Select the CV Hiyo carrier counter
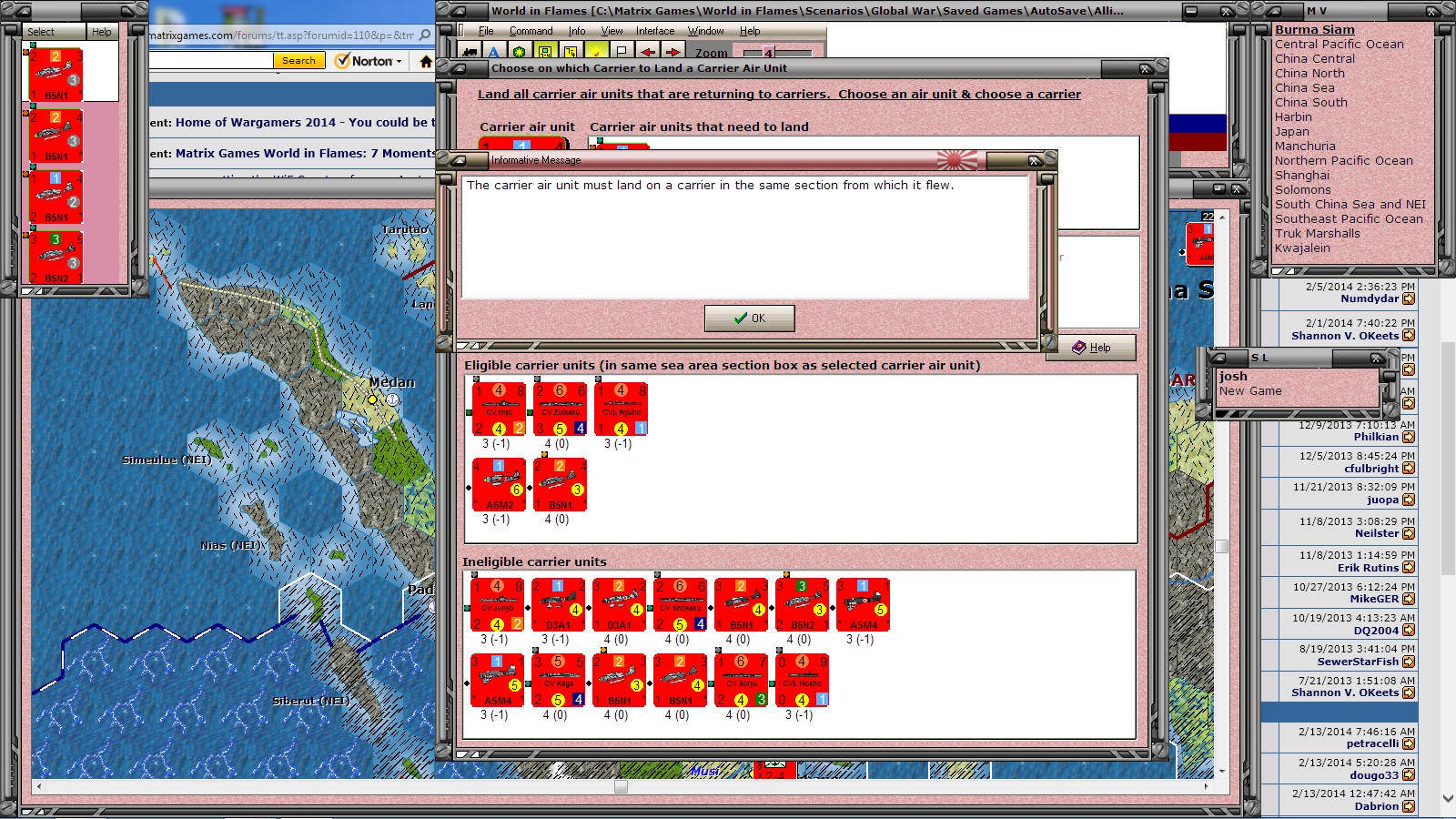 [499, 409]
